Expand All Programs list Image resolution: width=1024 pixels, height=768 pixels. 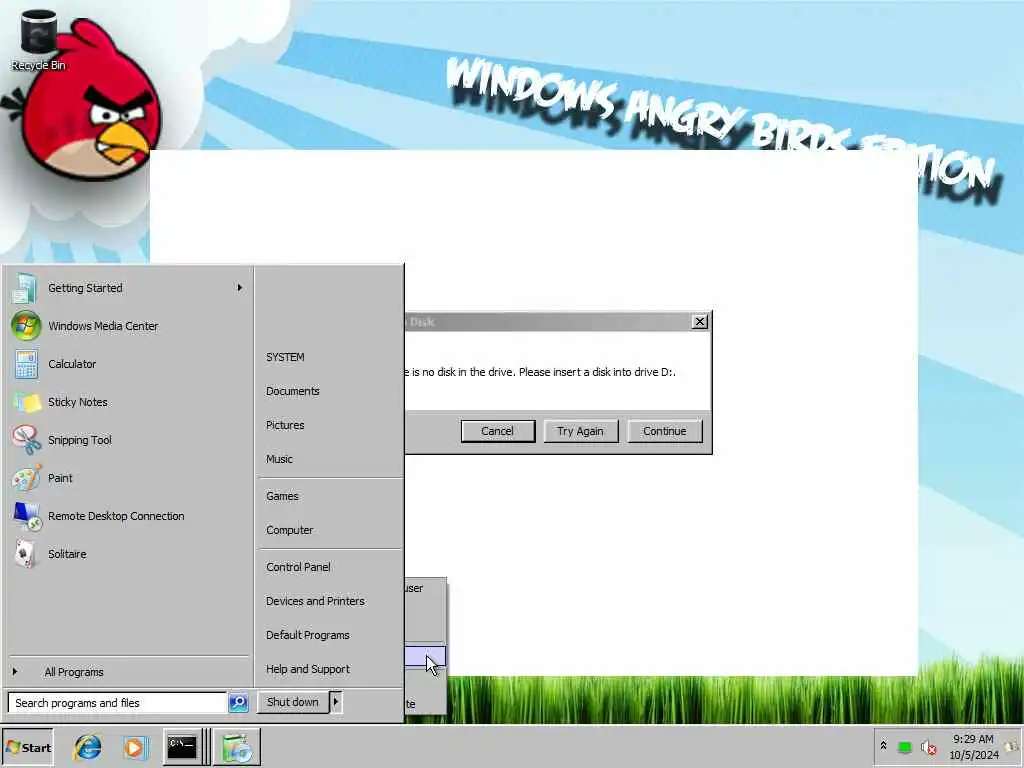(x=127, y=672)
